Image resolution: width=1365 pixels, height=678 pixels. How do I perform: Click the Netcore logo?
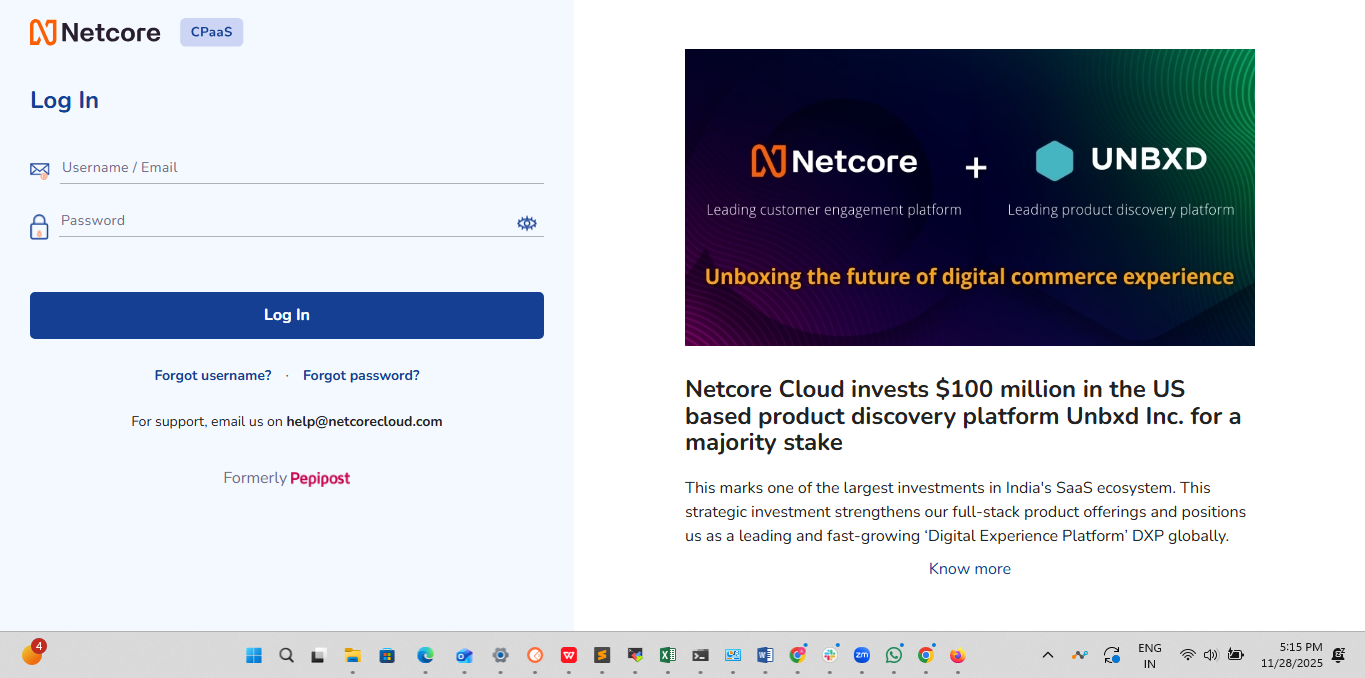pyautogui.click(x=95, y=32)
